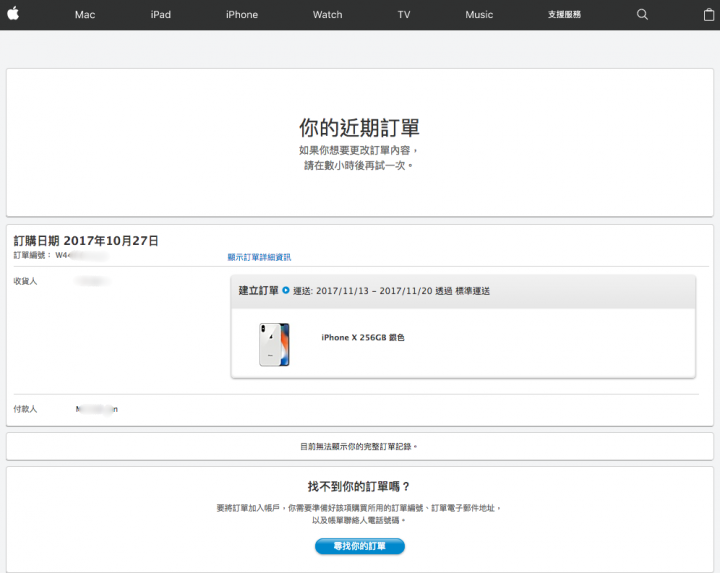
Task: Click the 找不到你的訂單嗎？ heading
Action: [359, 486]
